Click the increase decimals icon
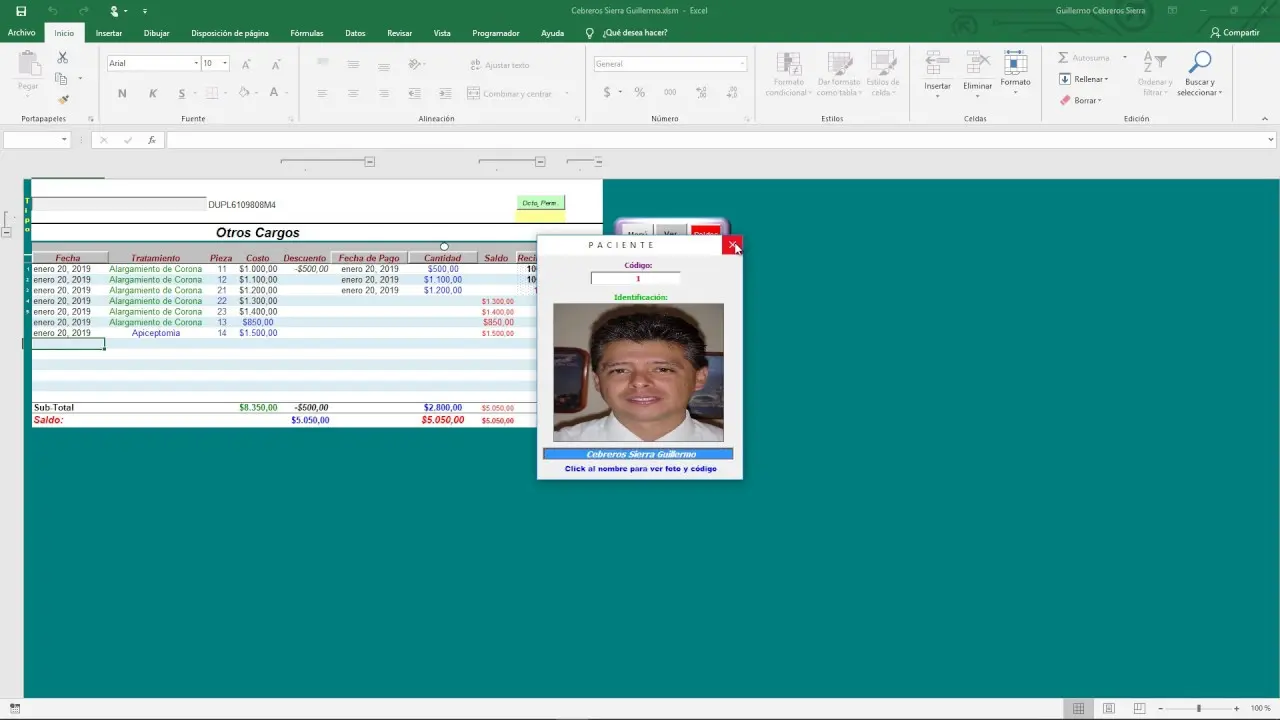This screenshot has height=720, width=1280. click(702, 93)
